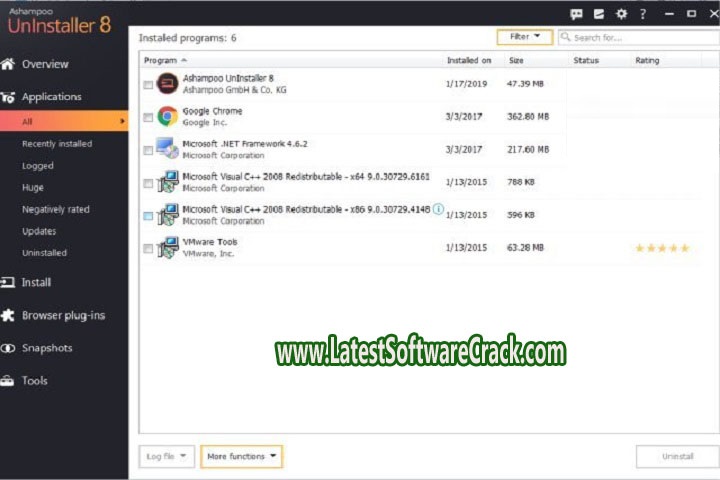Image resolution: width=720 pixels, height=480 pixels.
Task: Open the Install section
Action: click(x=36, y=282)
